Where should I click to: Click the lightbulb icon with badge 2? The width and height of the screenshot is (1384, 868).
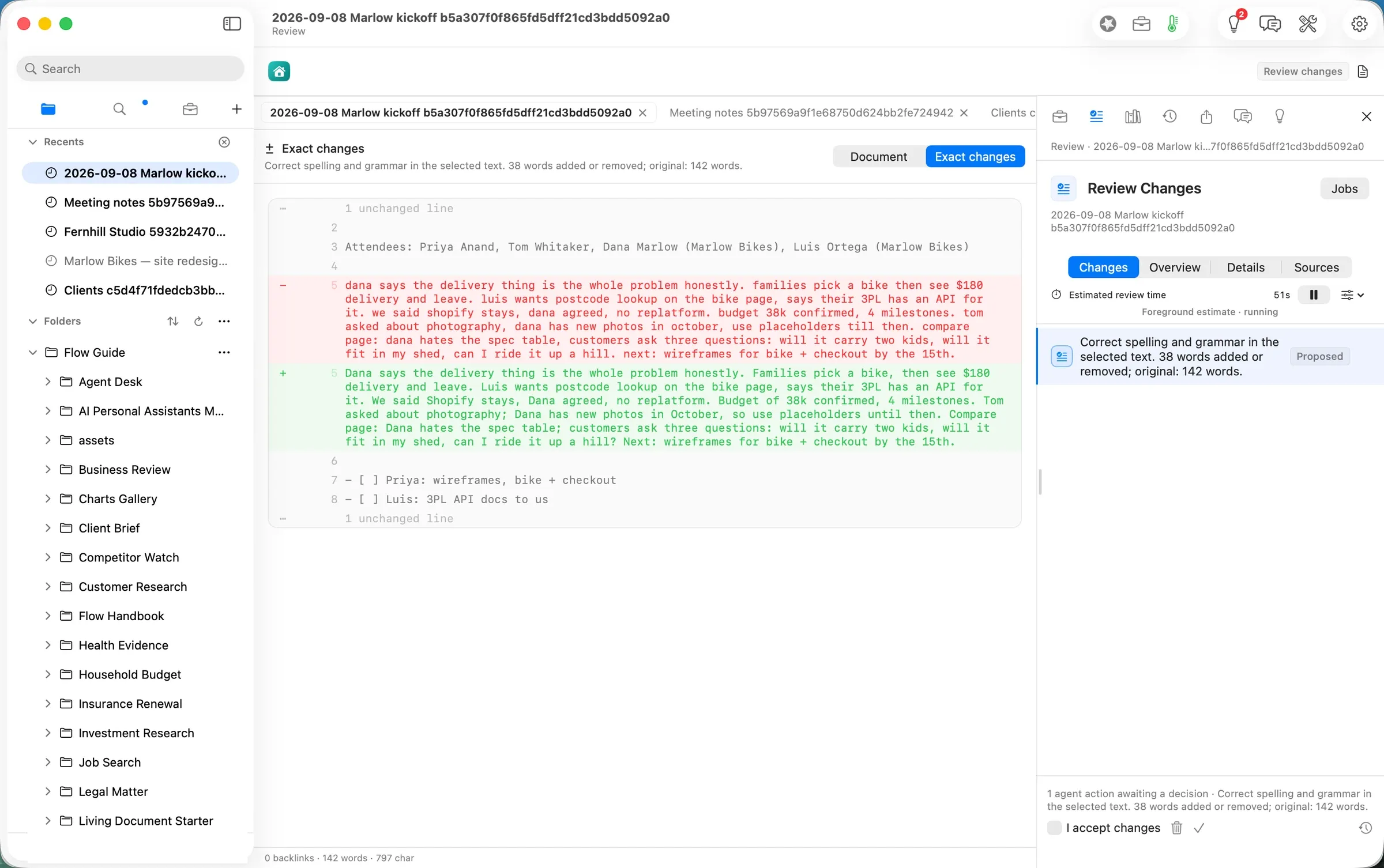1234,24
